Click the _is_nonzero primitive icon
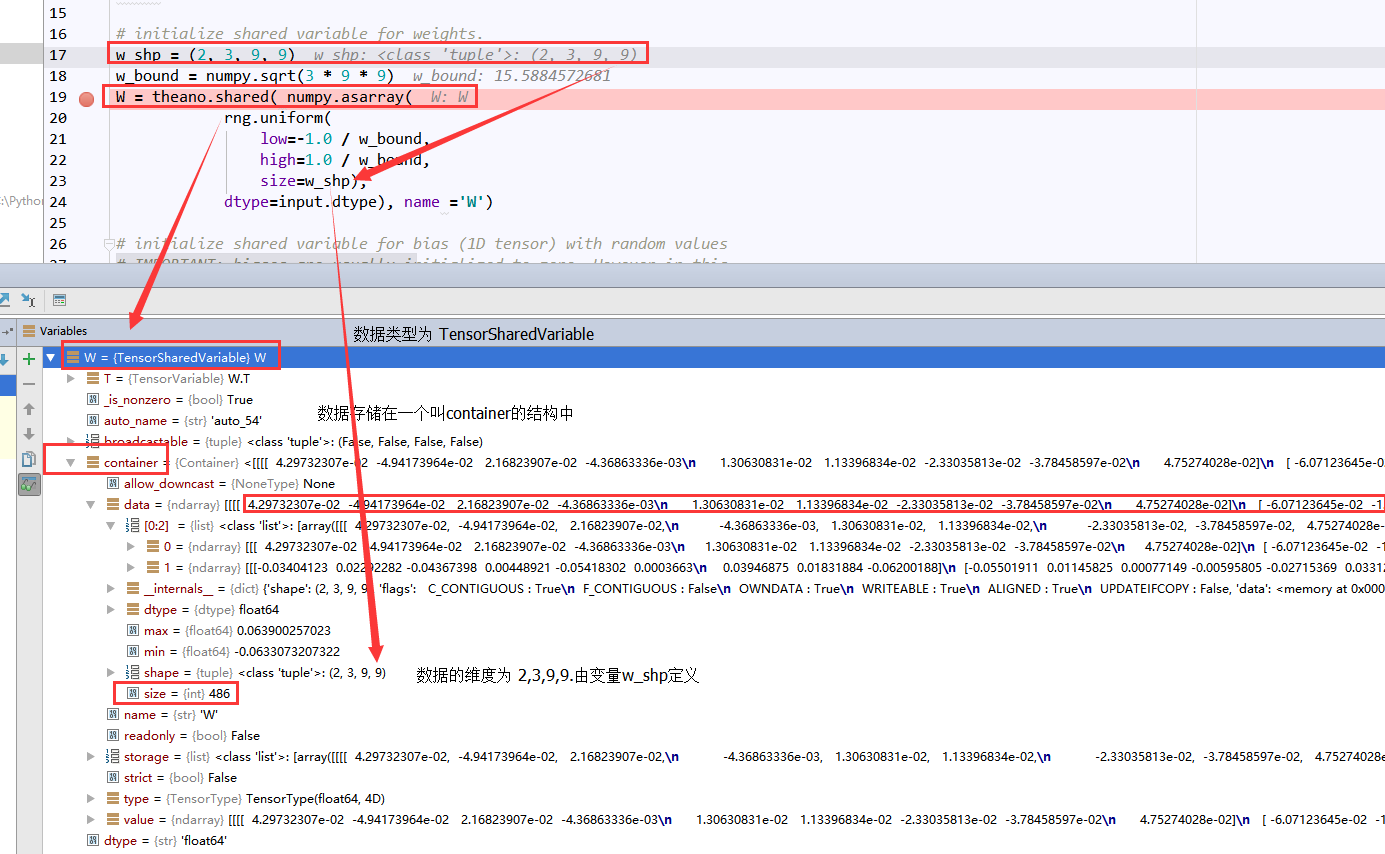 click(93, 399)
